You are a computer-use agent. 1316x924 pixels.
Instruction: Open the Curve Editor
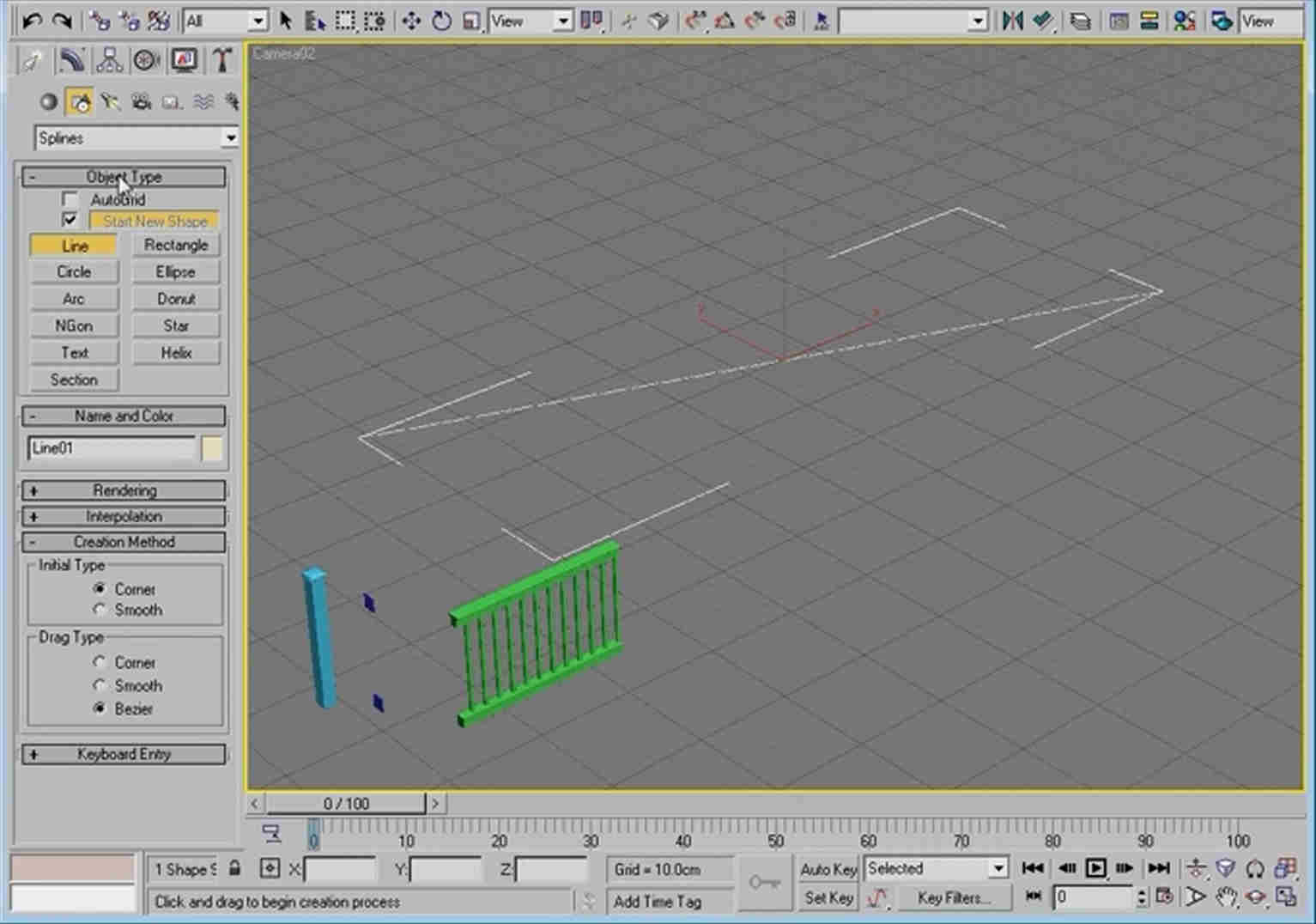tap(1119, 21)
